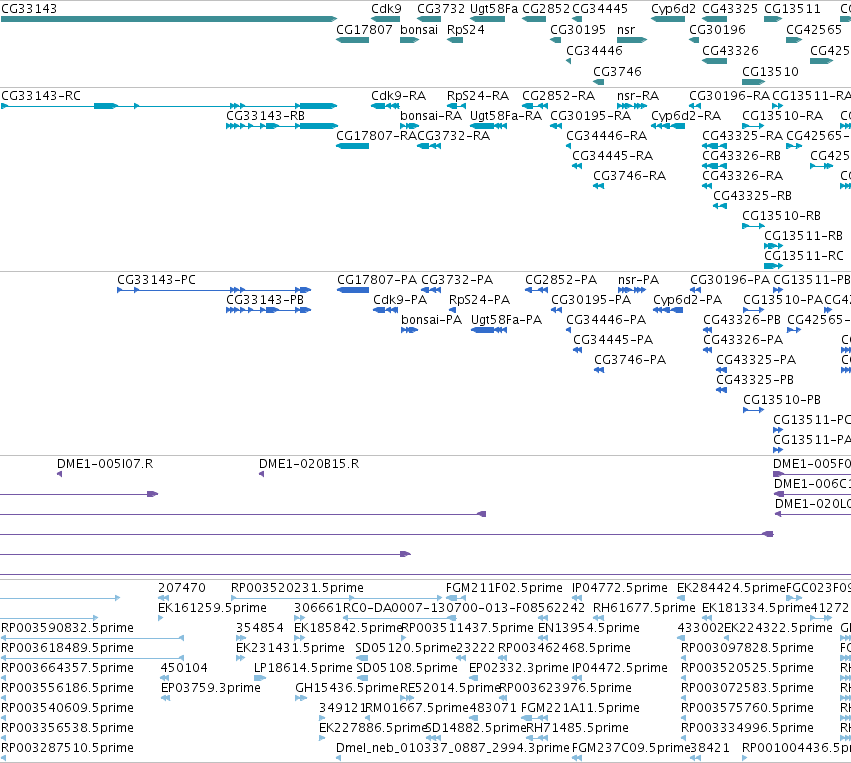The width and height of the screenshot is (851, 763).
Task: Select EST FGM211F02.5prime
Action: pyautogui.click(x=504, y=588)
